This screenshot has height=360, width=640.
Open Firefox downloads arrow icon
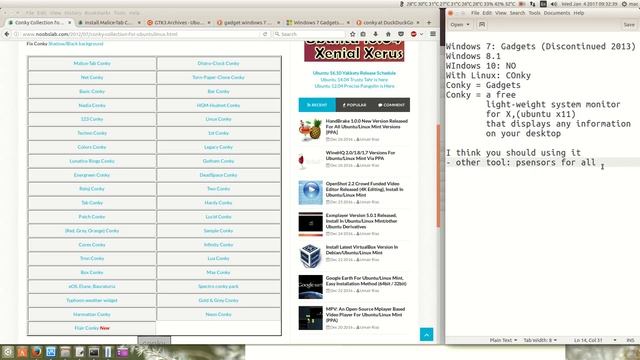[x=376, y=34]
